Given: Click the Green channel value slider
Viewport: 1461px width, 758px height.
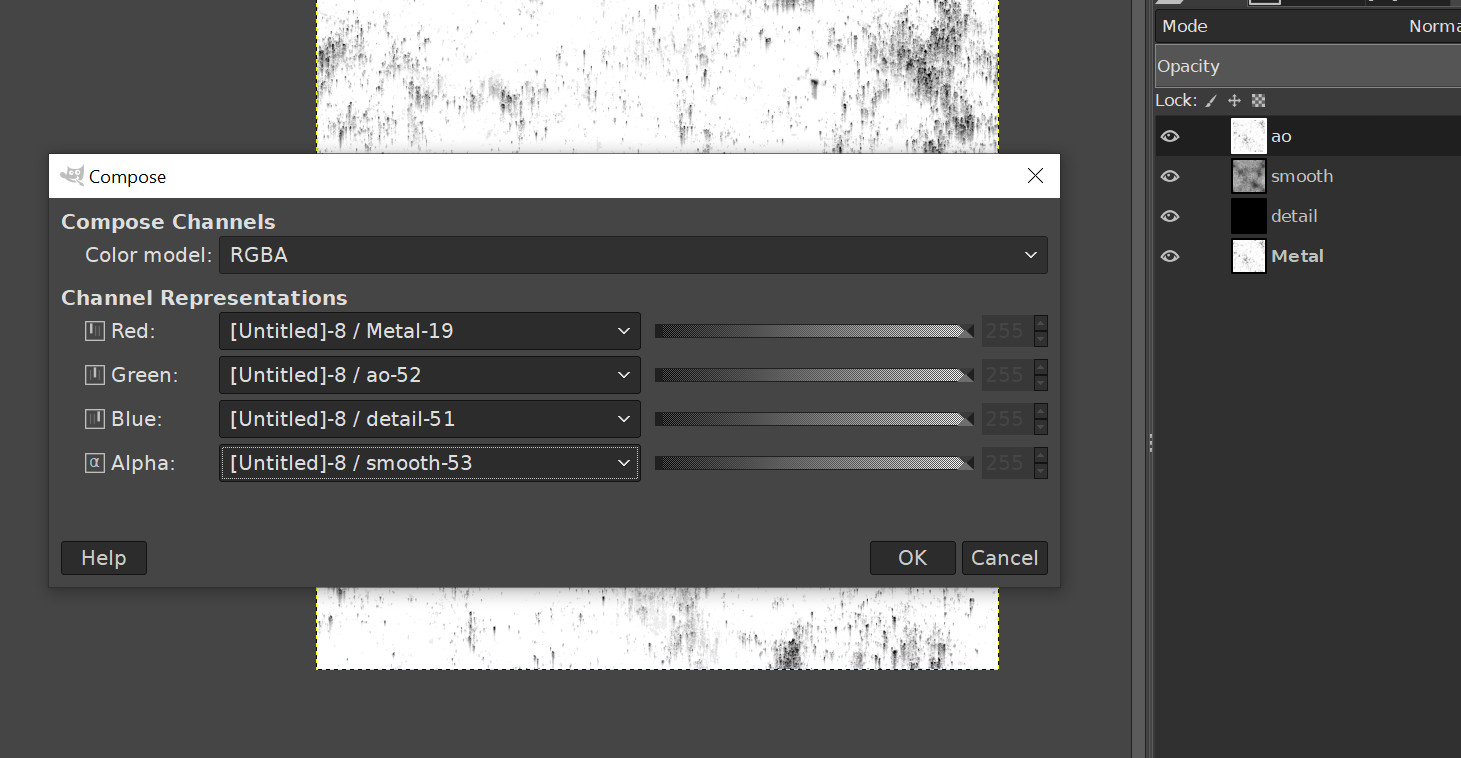Looking at the screenshot, I should point(812,375).
